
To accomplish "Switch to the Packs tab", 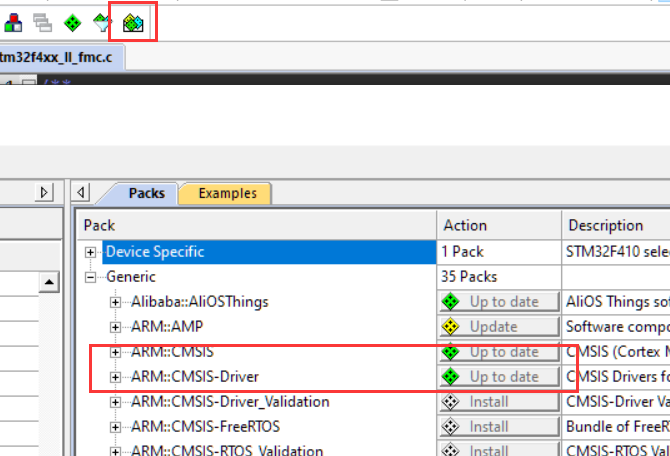I will tap(146, 193).
